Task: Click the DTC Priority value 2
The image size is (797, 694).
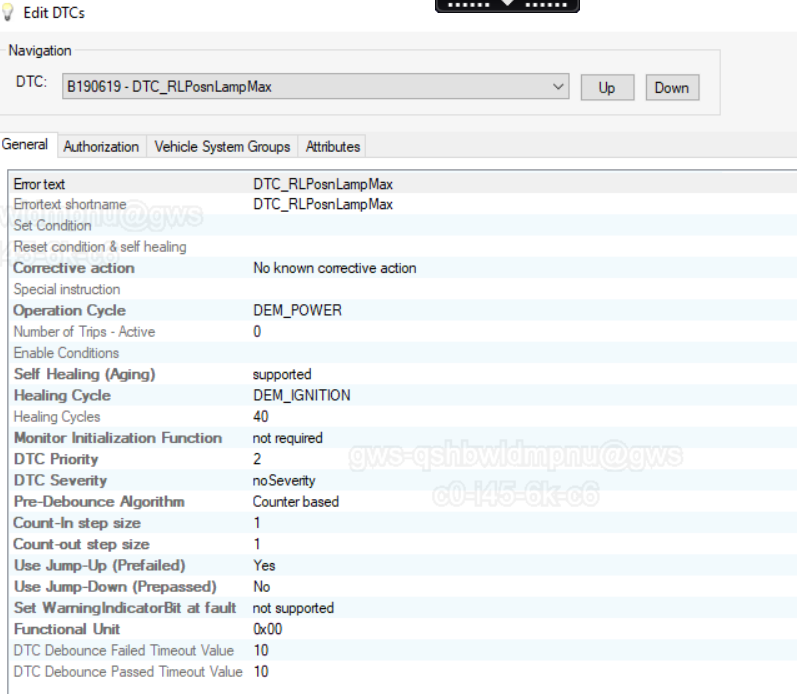Action: [257, 459]
